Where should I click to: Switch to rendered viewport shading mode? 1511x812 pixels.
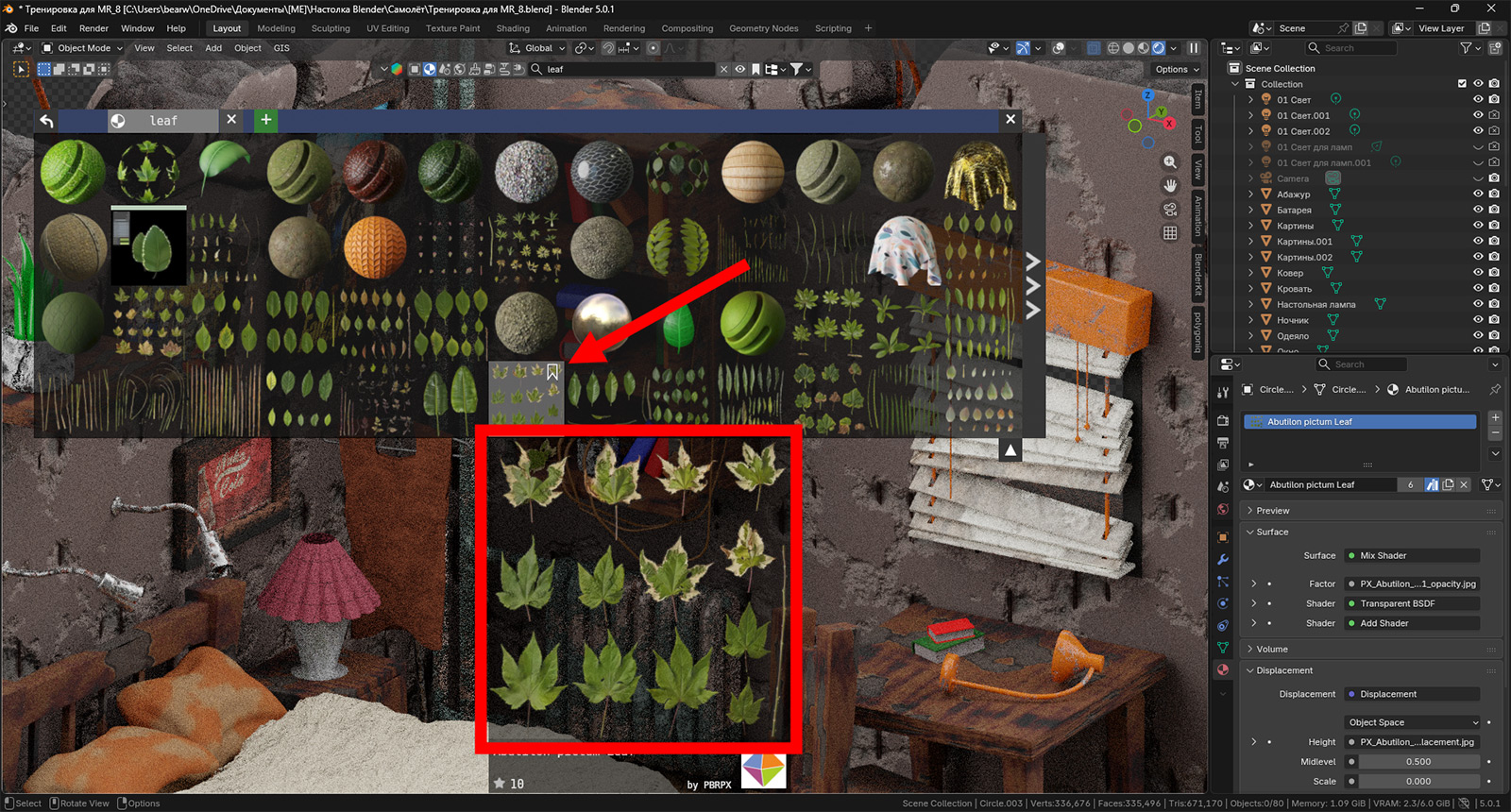[x=1158, y=48]
